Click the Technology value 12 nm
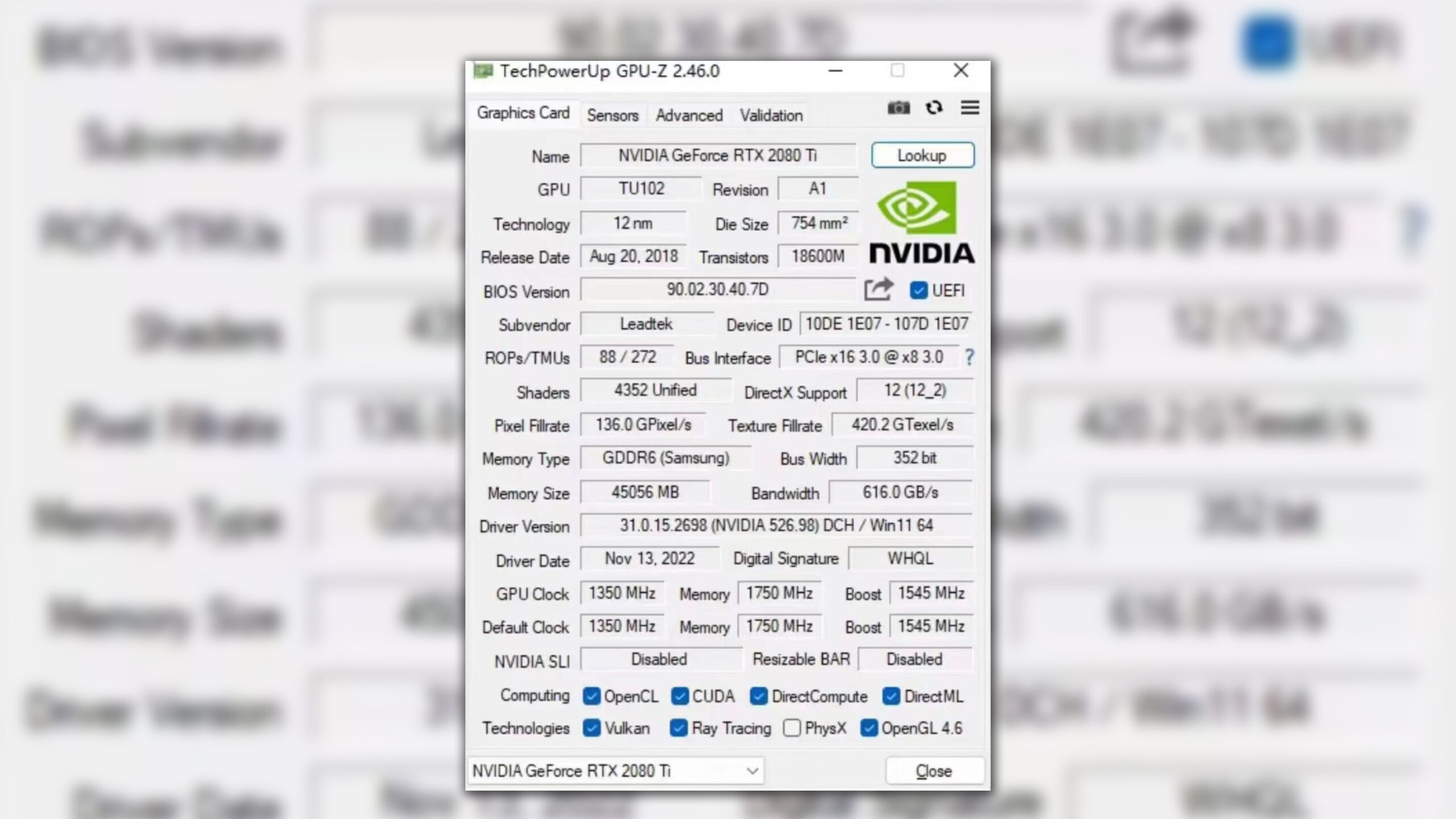The height and width of the screenshot is (819, 1456). pyautogui.click(x=633, y=223)
